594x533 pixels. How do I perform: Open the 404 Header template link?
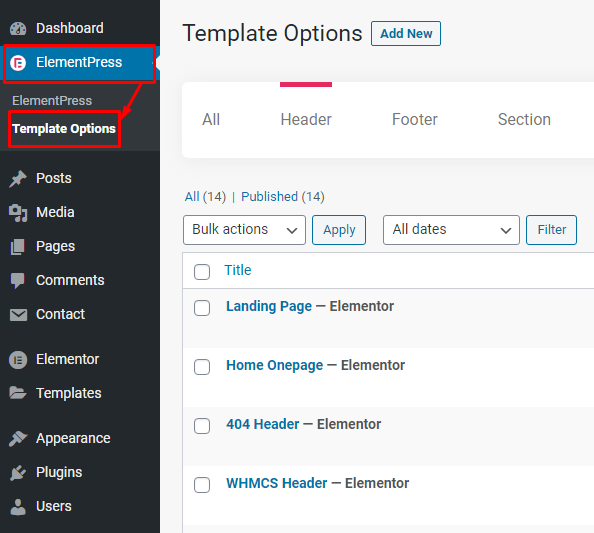click(x=263, y=424)
